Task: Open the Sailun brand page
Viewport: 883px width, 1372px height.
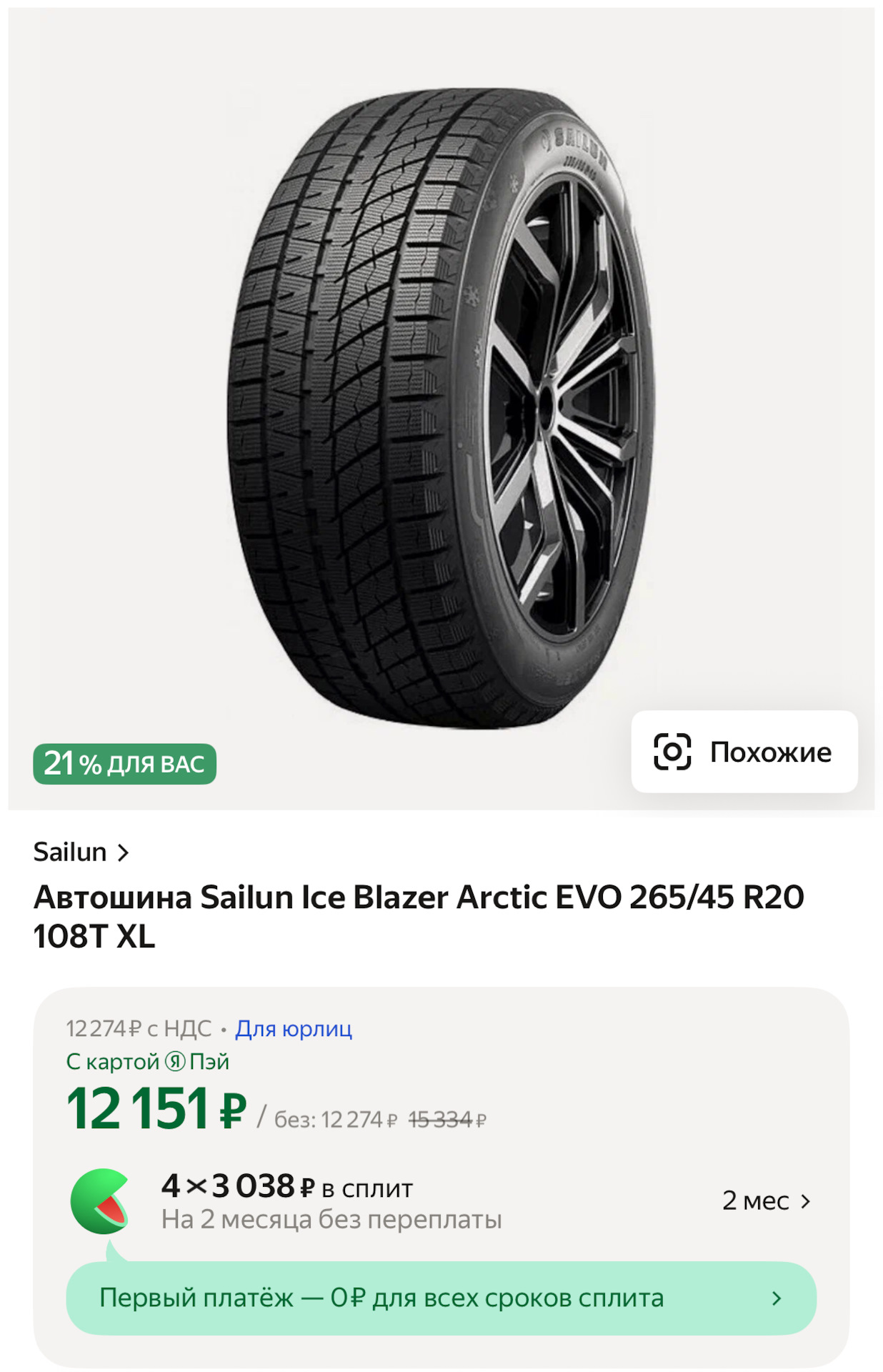Action: [70, 852]
